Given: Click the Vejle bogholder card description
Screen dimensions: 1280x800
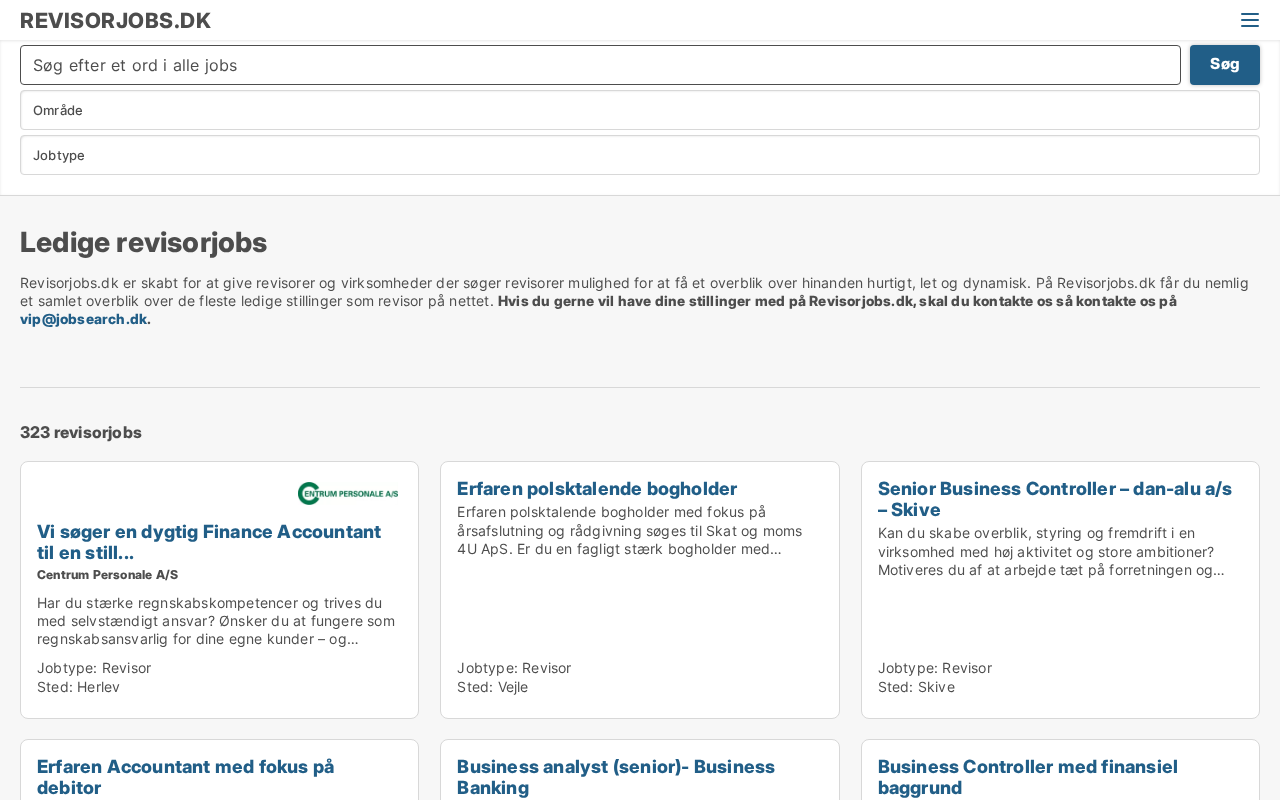Looking at the screenshot, I should pyautogui.click(x=630, y=531).
